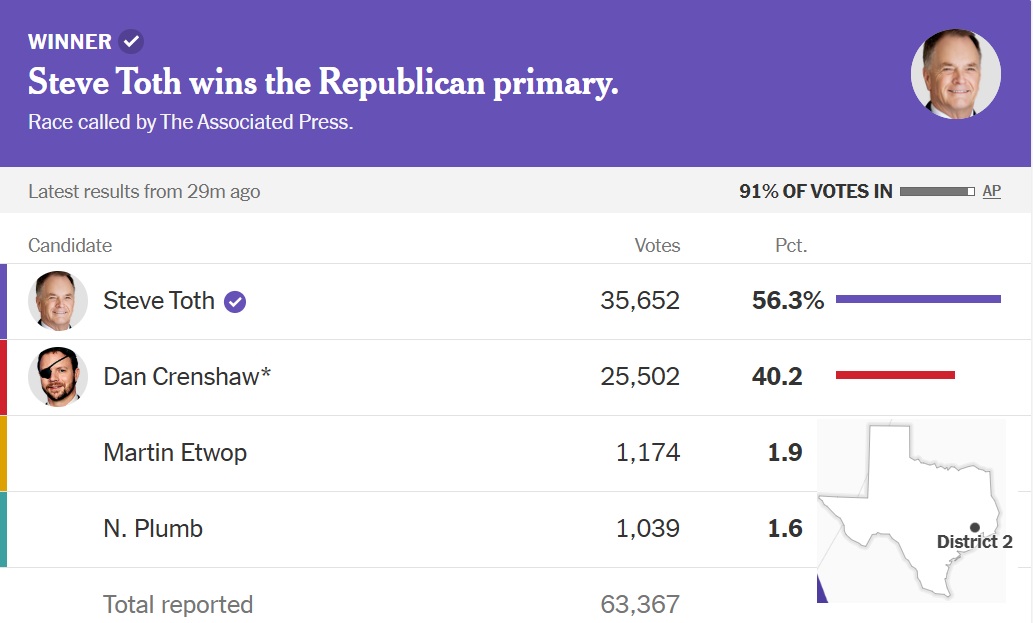This screenshot has width=1033, height=623.
Task: Click the Pct. column header
Action: tap(791, 245)
